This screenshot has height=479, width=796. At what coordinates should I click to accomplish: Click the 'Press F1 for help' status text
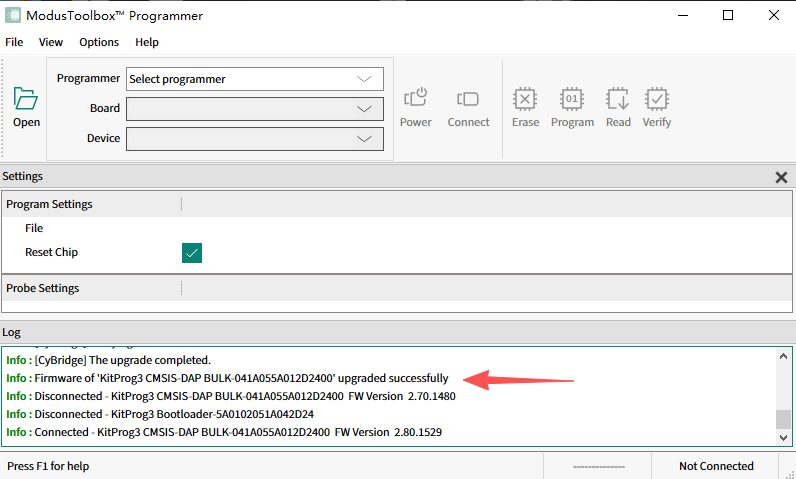[48, 466]
